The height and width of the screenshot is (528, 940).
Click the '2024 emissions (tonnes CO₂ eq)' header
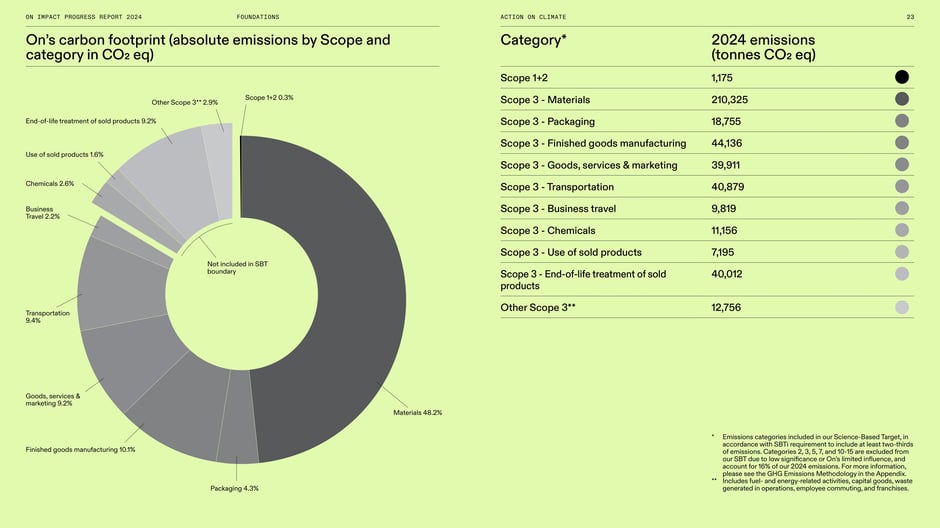tap(763, 47)
